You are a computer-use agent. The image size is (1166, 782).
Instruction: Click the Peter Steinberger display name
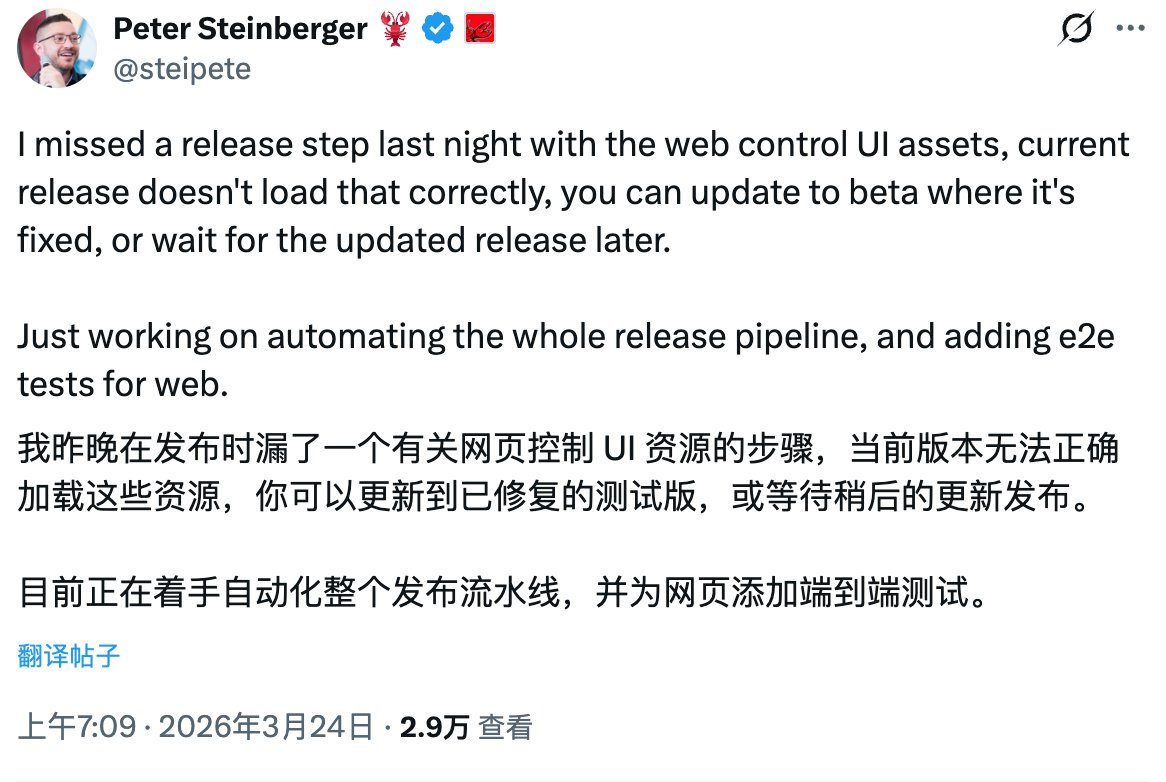pyautogui.click(x=240, y=30)
